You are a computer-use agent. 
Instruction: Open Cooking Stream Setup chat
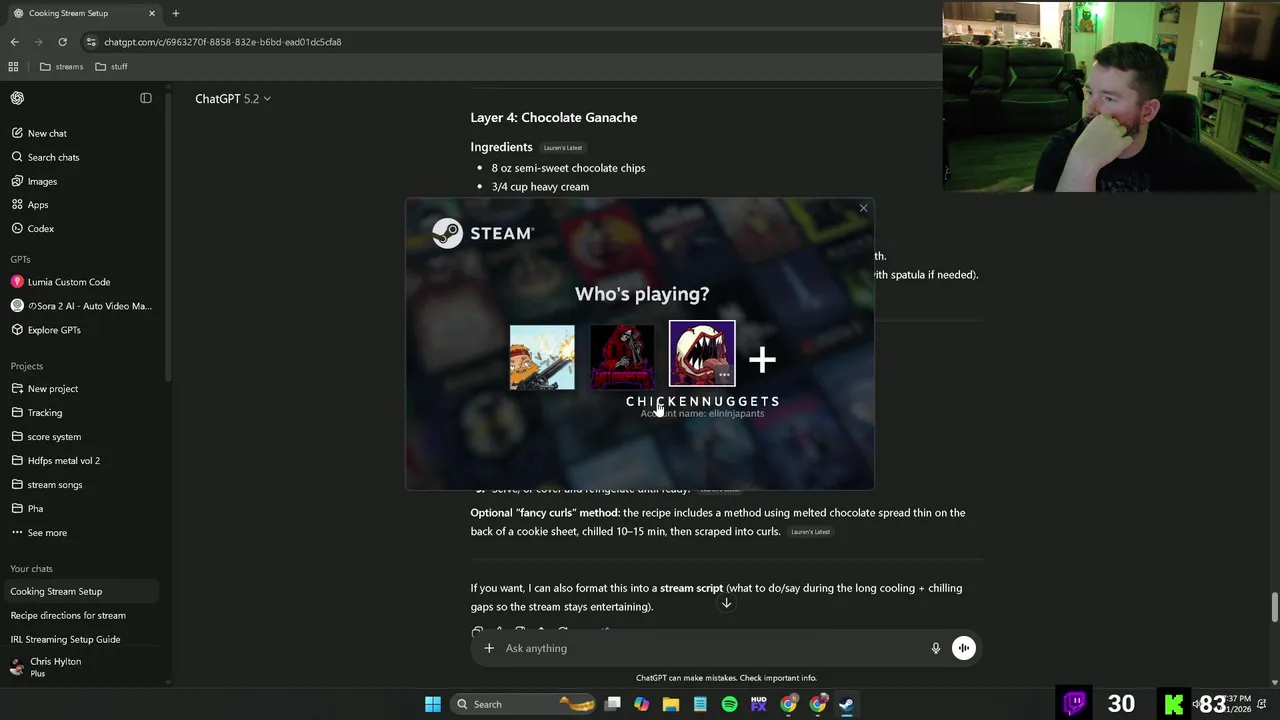click(x=80, y=591)
